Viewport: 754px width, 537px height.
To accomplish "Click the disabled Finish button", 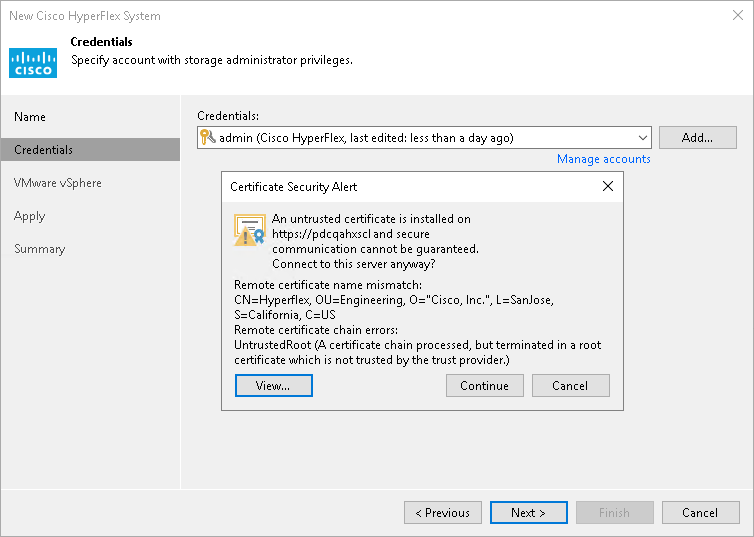I will click(615, 512).
